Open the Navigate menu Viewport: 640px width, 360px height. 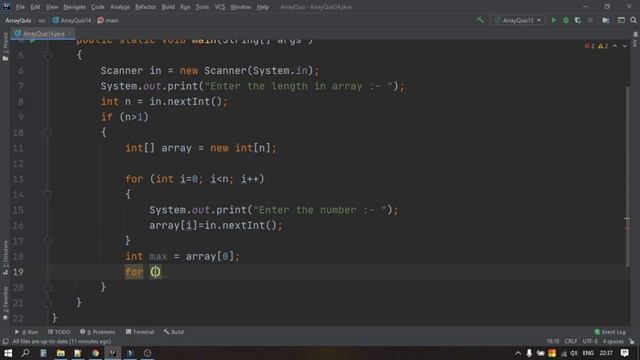[74, 7]
